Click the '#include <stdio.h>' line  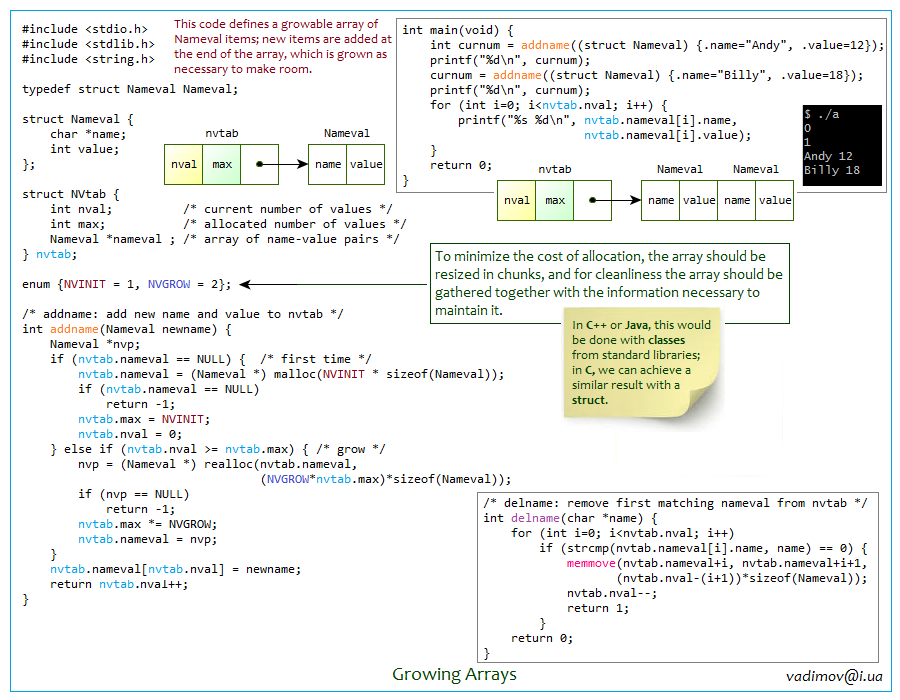[x=85, y=29]
